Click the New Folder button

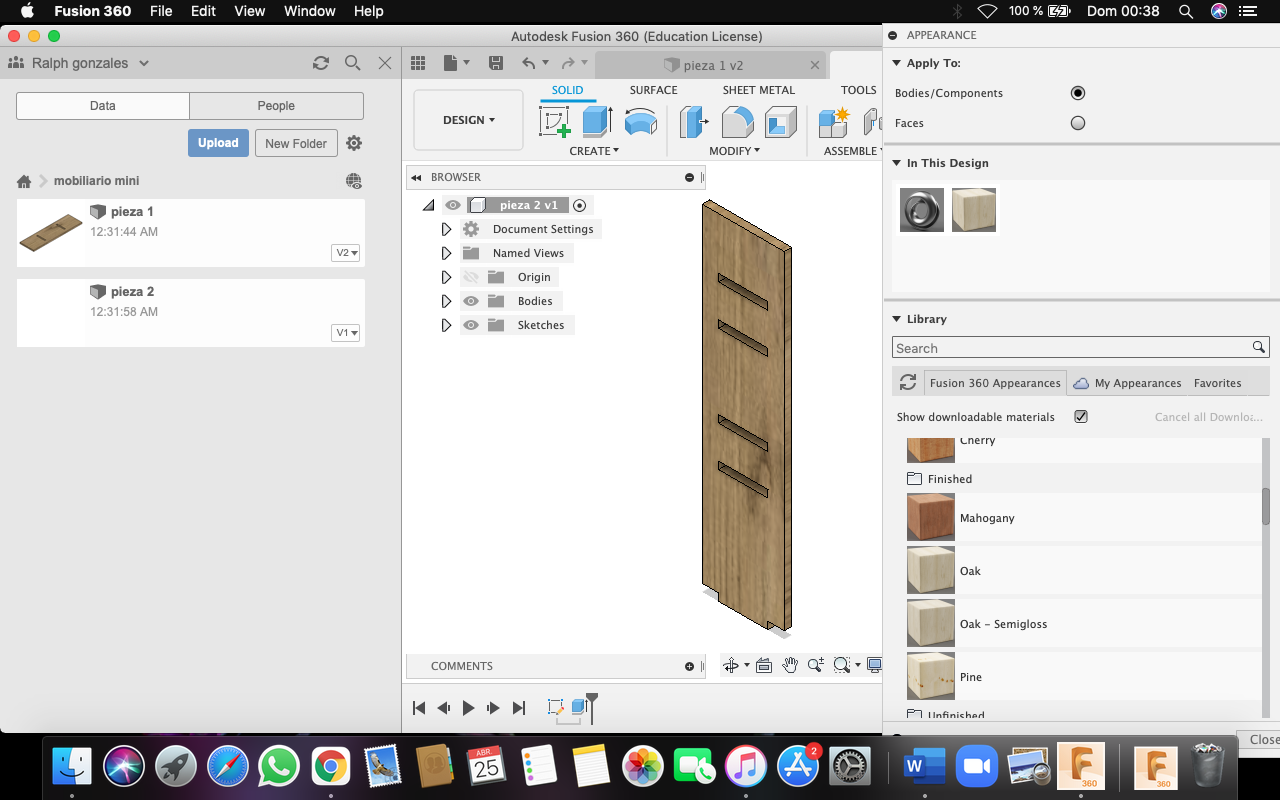click(296, 143)
